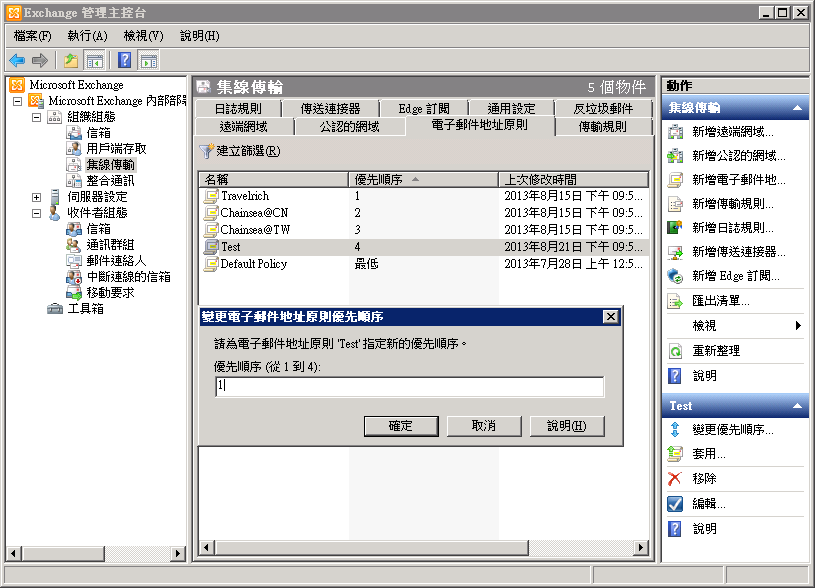Click the 說明(H) button in dialog

pos(567,426)
